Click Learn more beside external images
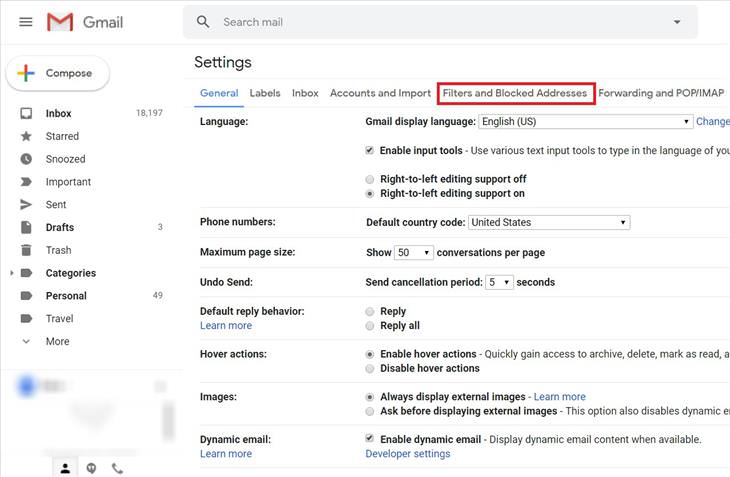Screen dimensions: 730x477 click(560, 396)
